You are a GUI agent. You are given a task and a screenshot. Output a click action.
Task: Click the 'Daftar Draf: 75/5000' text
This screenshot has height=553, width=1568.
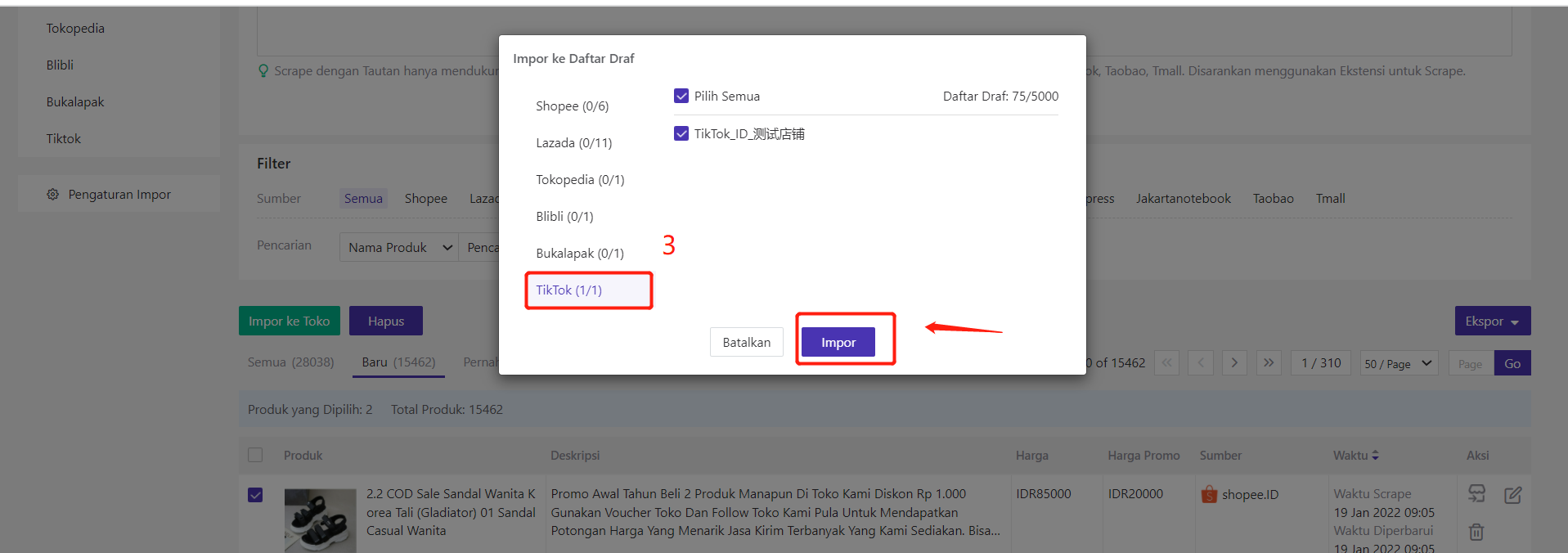[x=1000, y=97]
